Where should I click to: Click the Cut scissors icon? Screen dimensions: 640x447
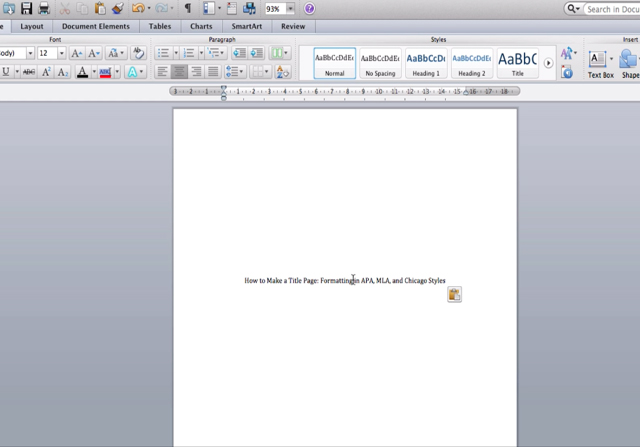point(64,8)
